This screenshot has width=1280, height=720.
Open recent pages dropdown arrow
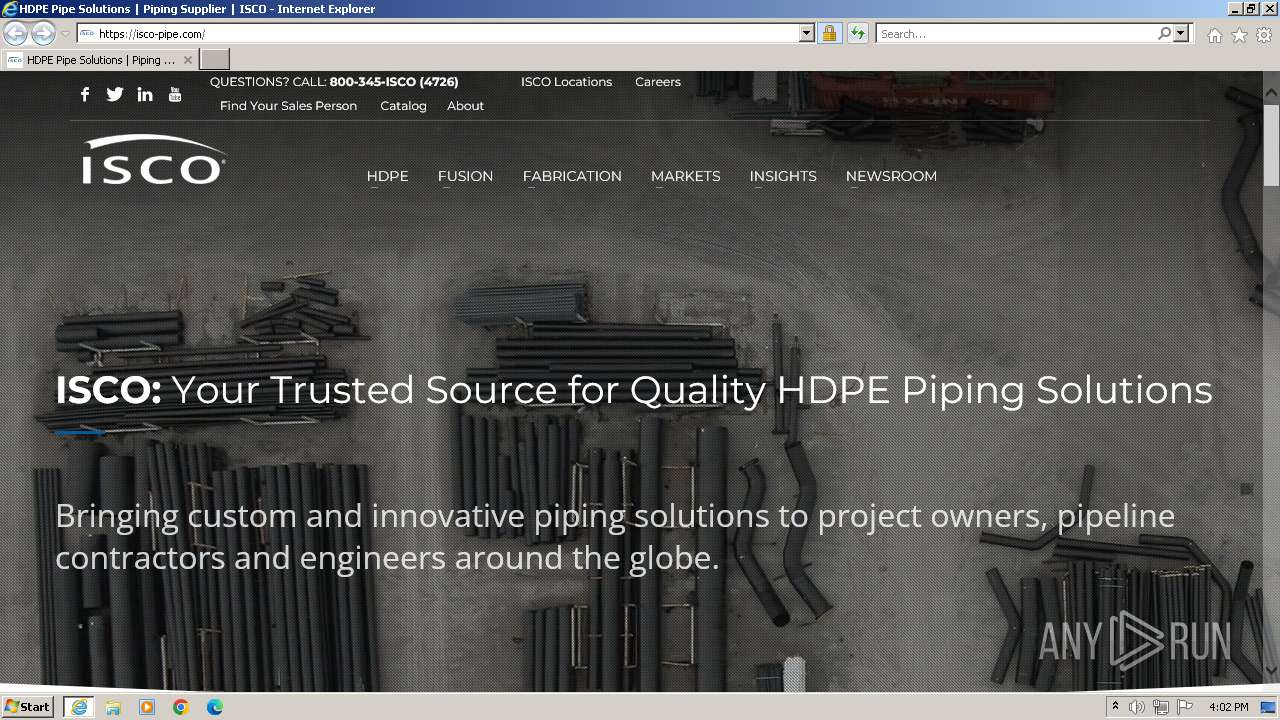(x=65, y=33)
